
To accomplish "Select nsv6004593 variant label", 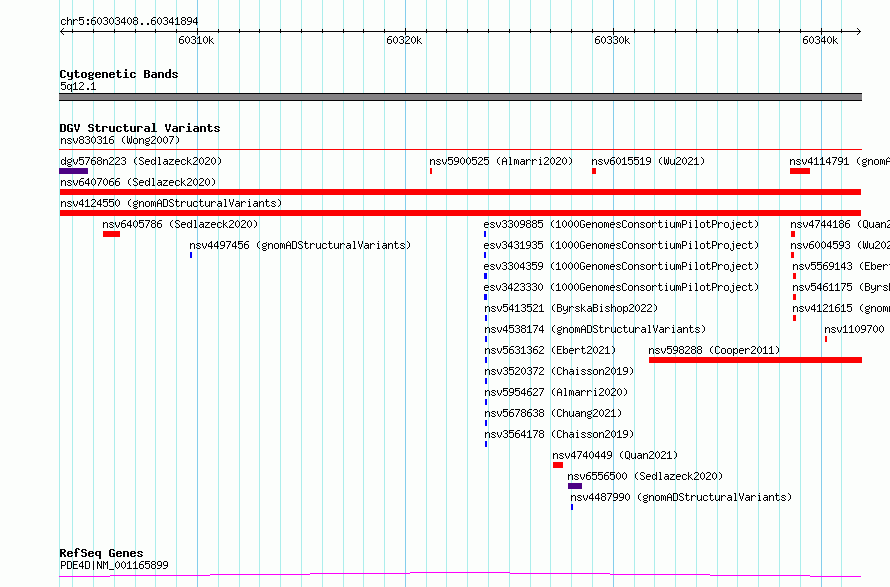I will click(x=840, y=245).
